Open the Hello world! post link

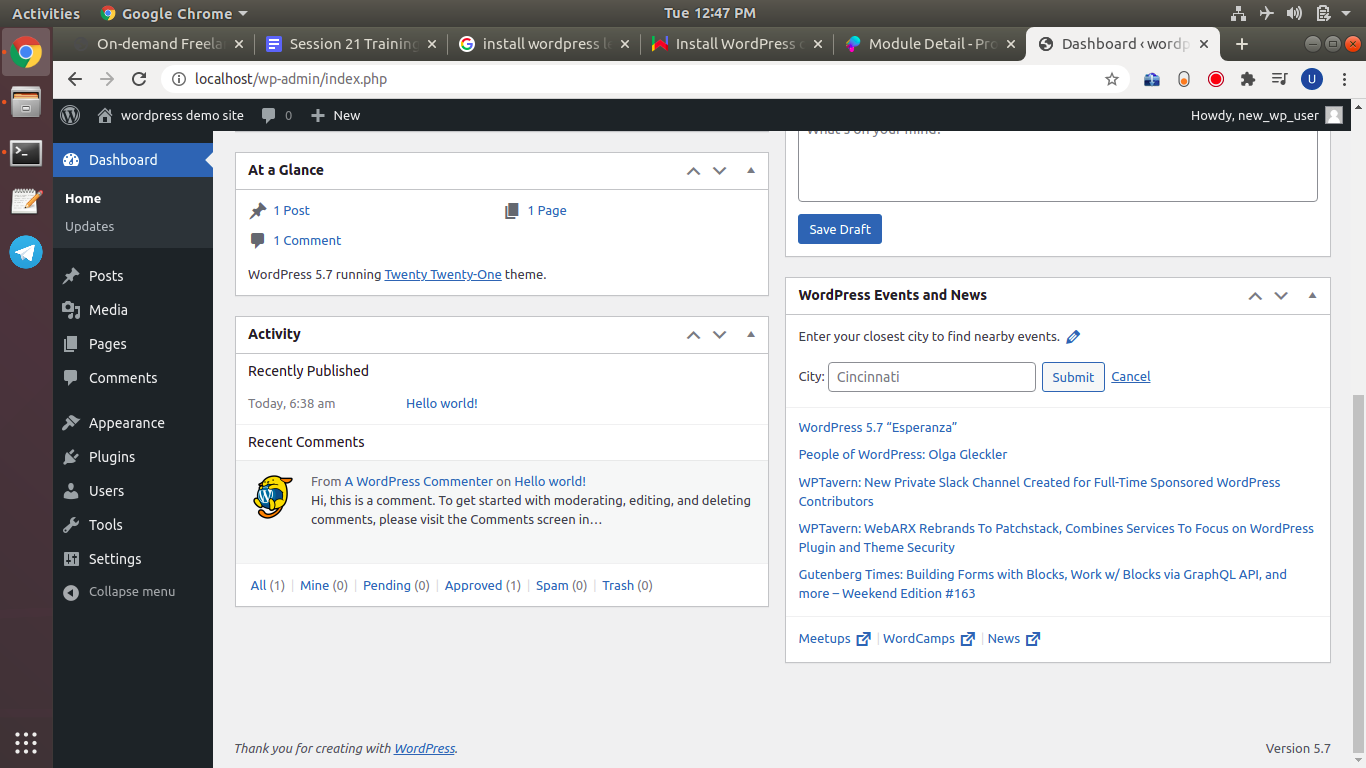[441, 403]
